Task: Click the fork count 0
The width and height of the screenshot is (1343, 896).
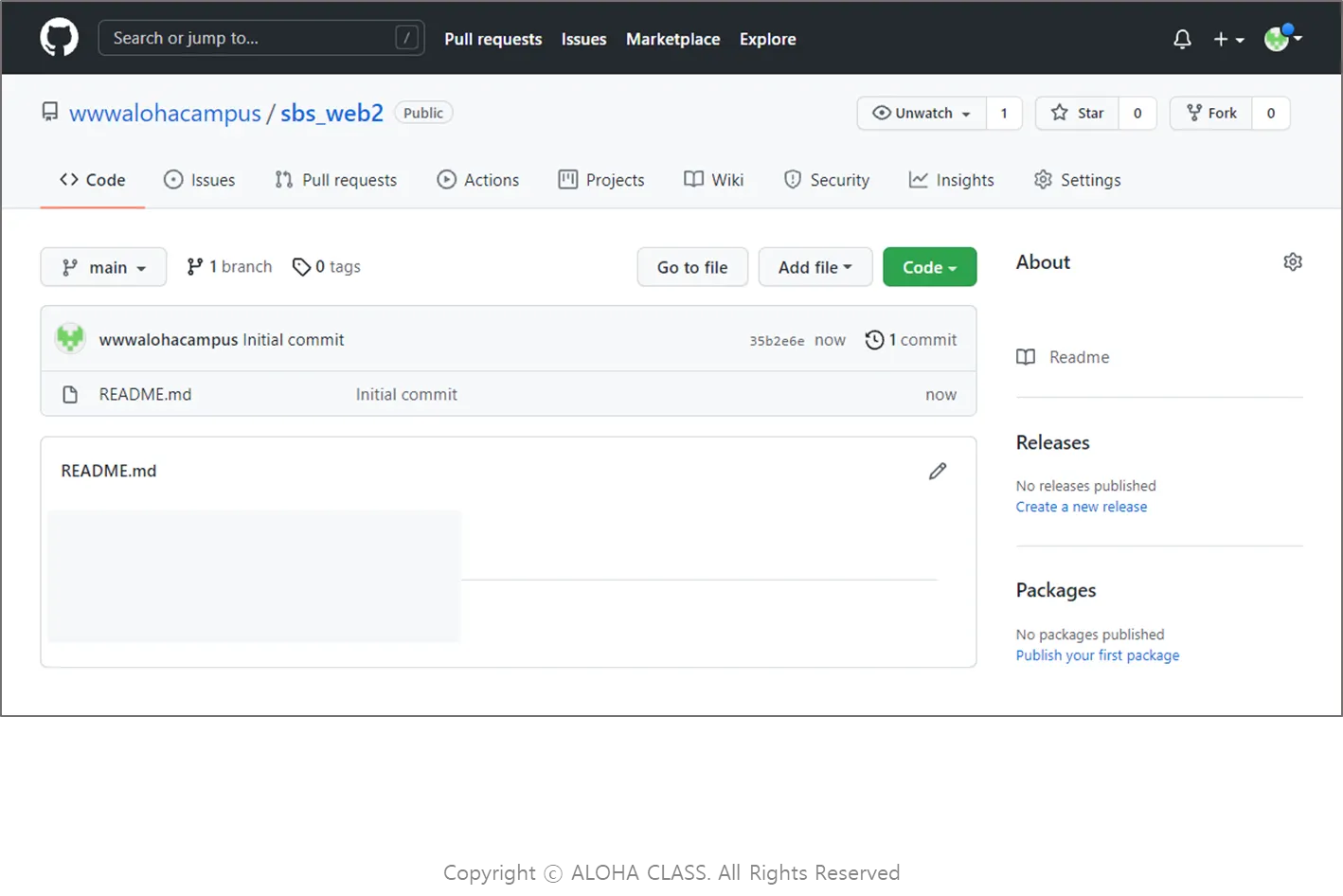Action: pyautogui.click(x=1271, y=113)
